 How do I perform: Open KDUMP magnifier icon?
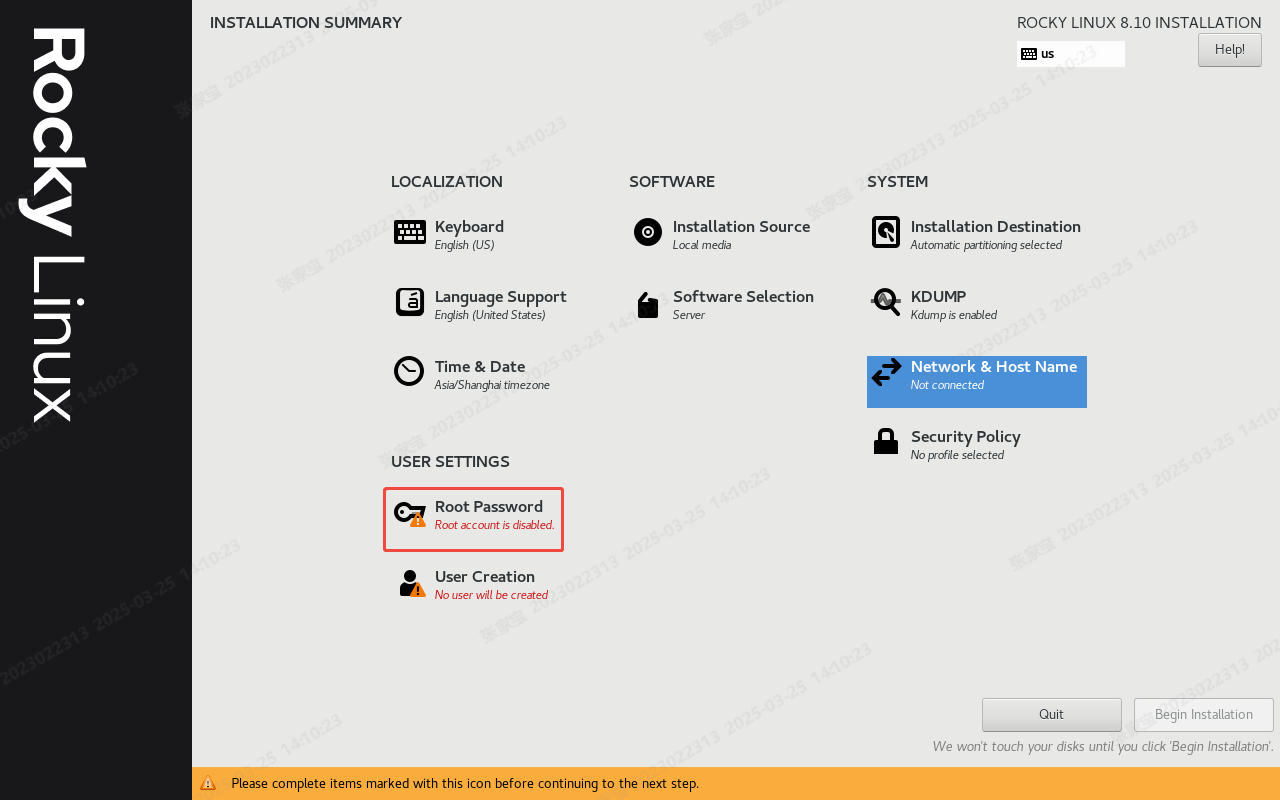tap(886, 302)
